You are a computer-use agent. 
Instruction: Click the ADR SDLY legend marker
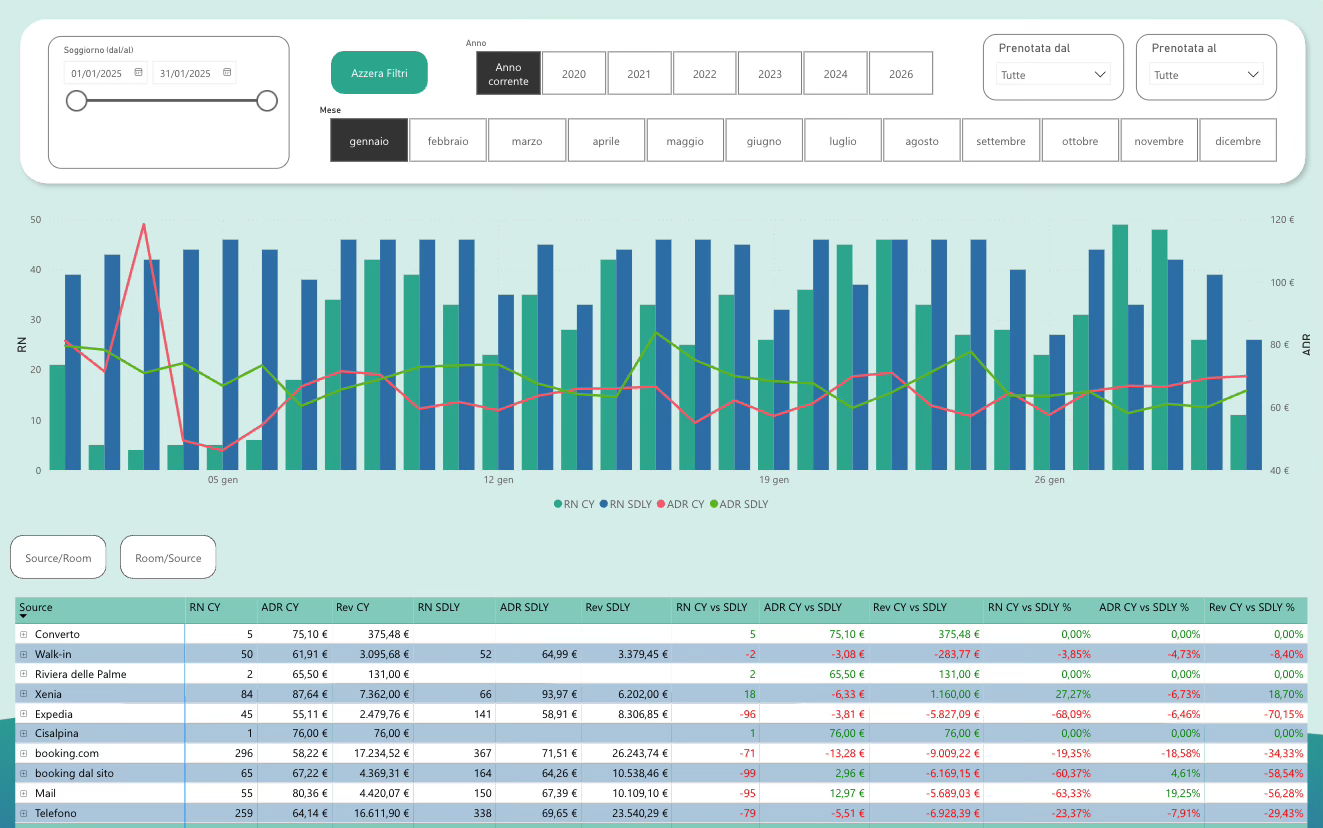[x=714, y=505]
